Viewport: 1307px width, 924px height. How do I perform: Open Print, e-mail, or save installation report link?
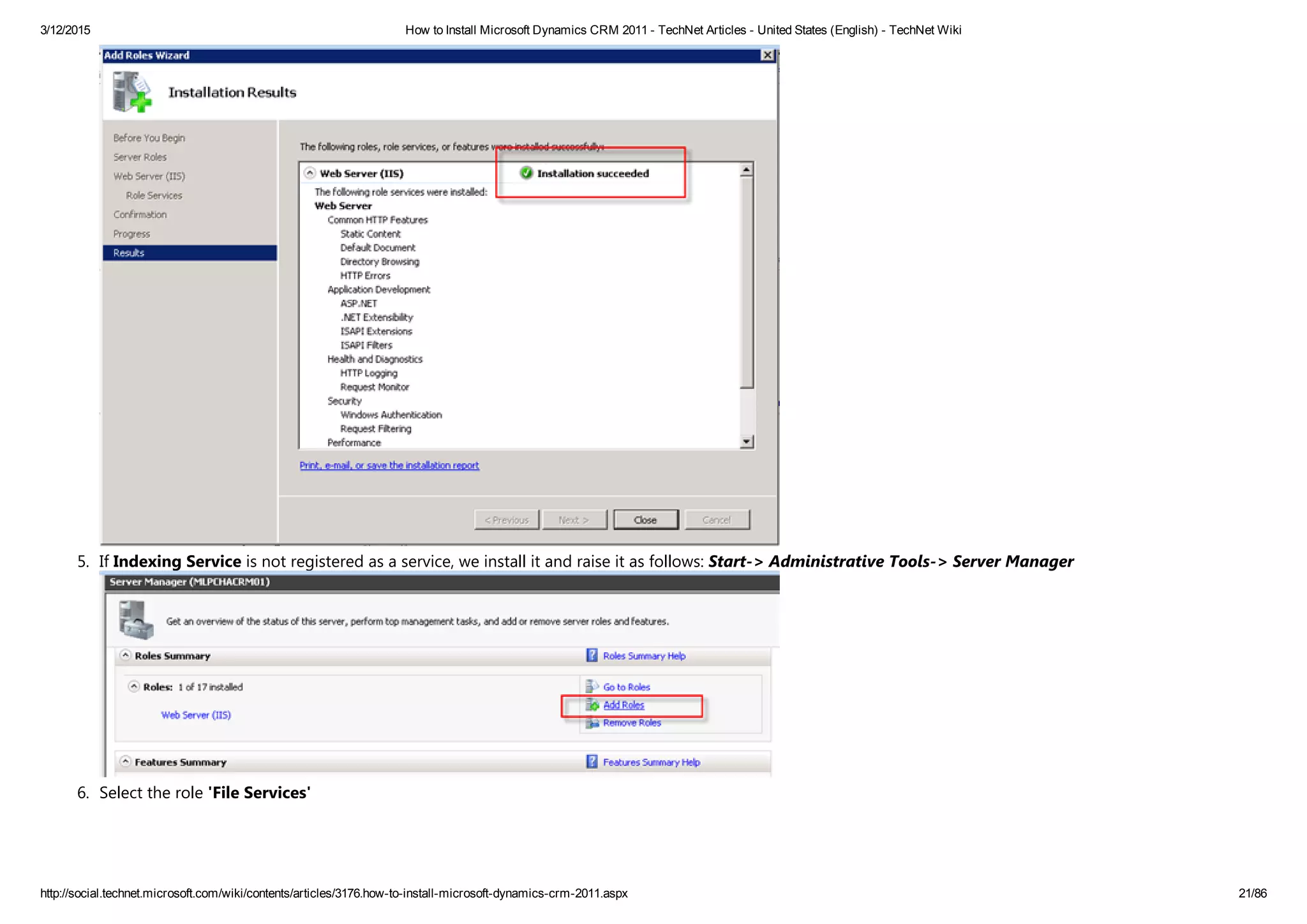click(389, 465)
